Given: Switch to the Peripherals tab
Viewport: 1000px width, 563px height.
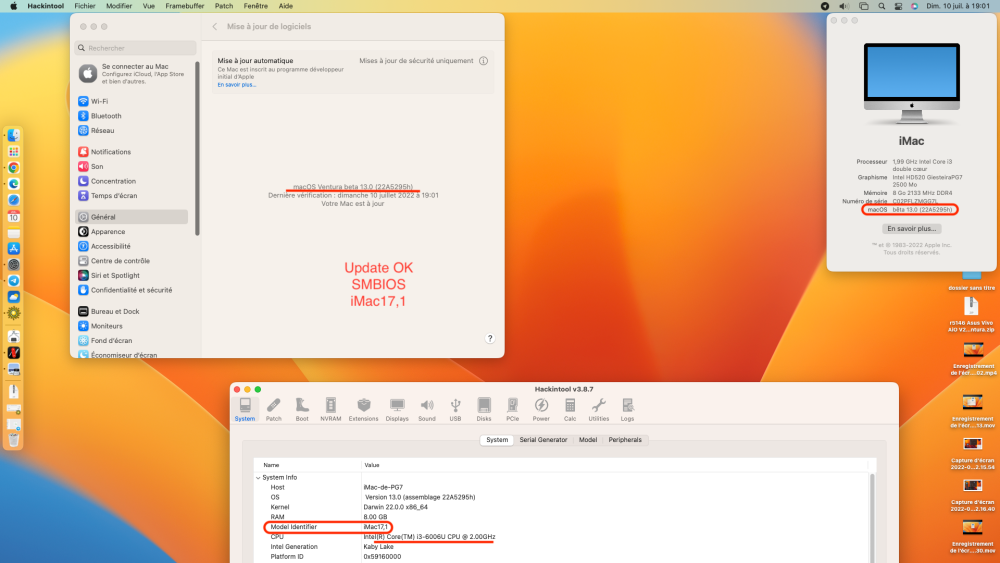Looking at the screenshot, I should click(625, 440).
